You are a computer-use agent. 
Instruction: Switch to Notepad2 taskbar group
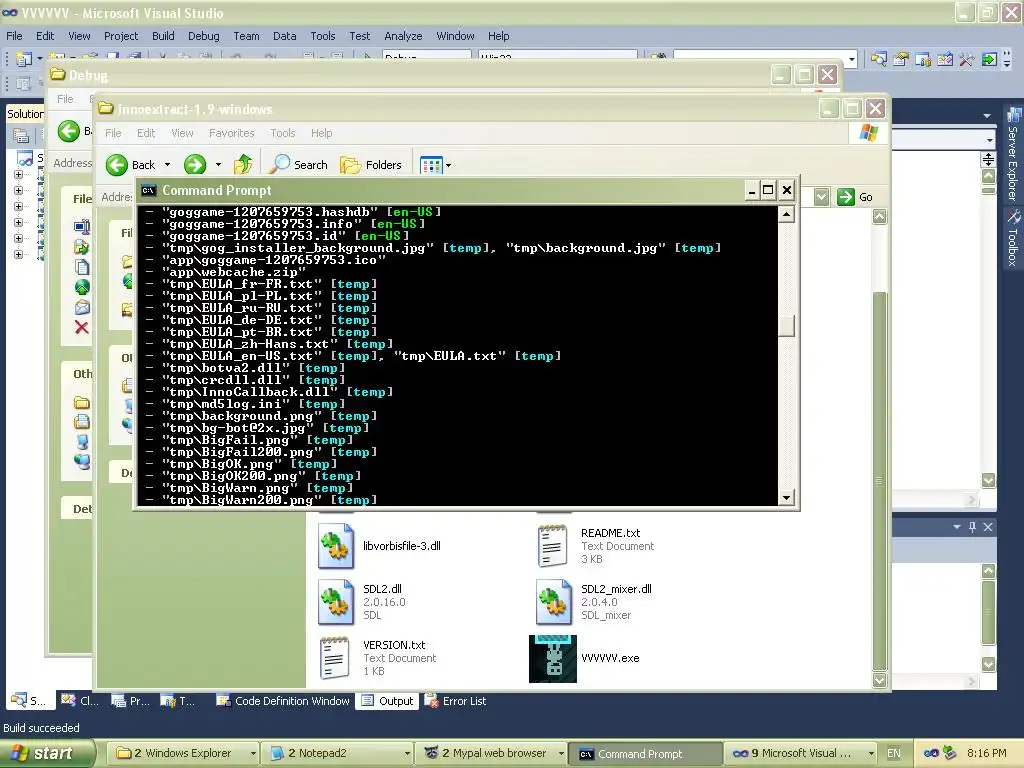click(336, 754)
